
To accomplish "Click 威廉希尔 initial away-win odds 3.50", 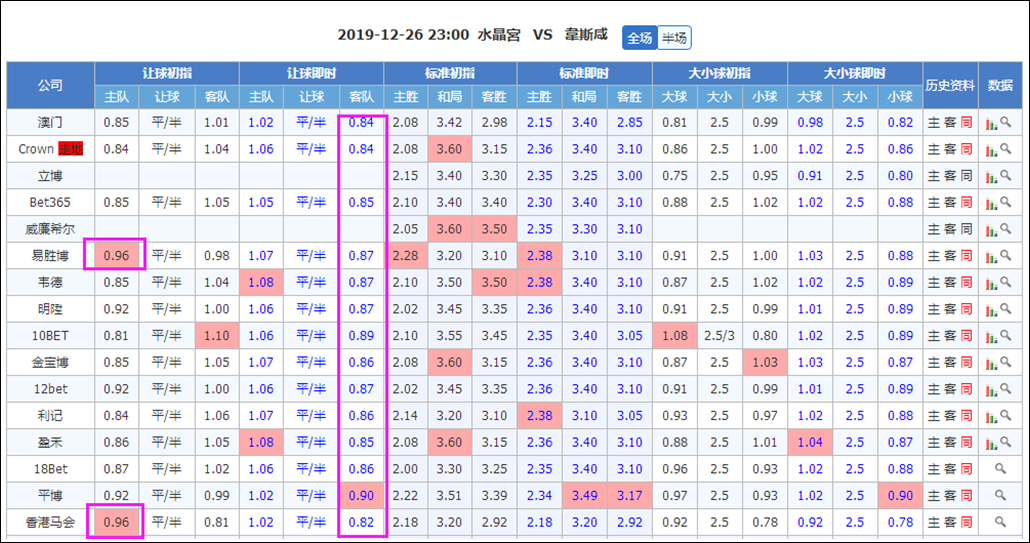I will [494, 229].
